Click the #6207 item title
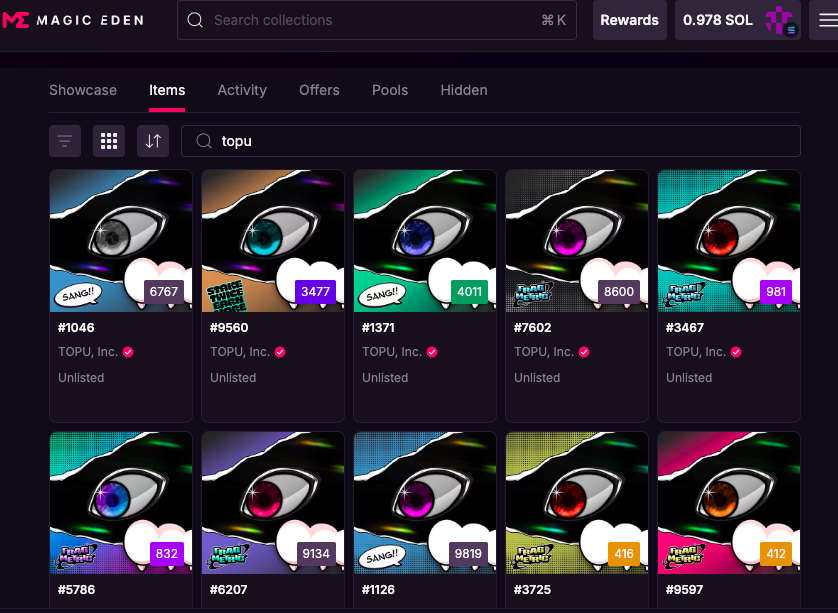Image resolution: width=838 pixels, height=613 pixels. pyautogui.click(x=228, y=589)
